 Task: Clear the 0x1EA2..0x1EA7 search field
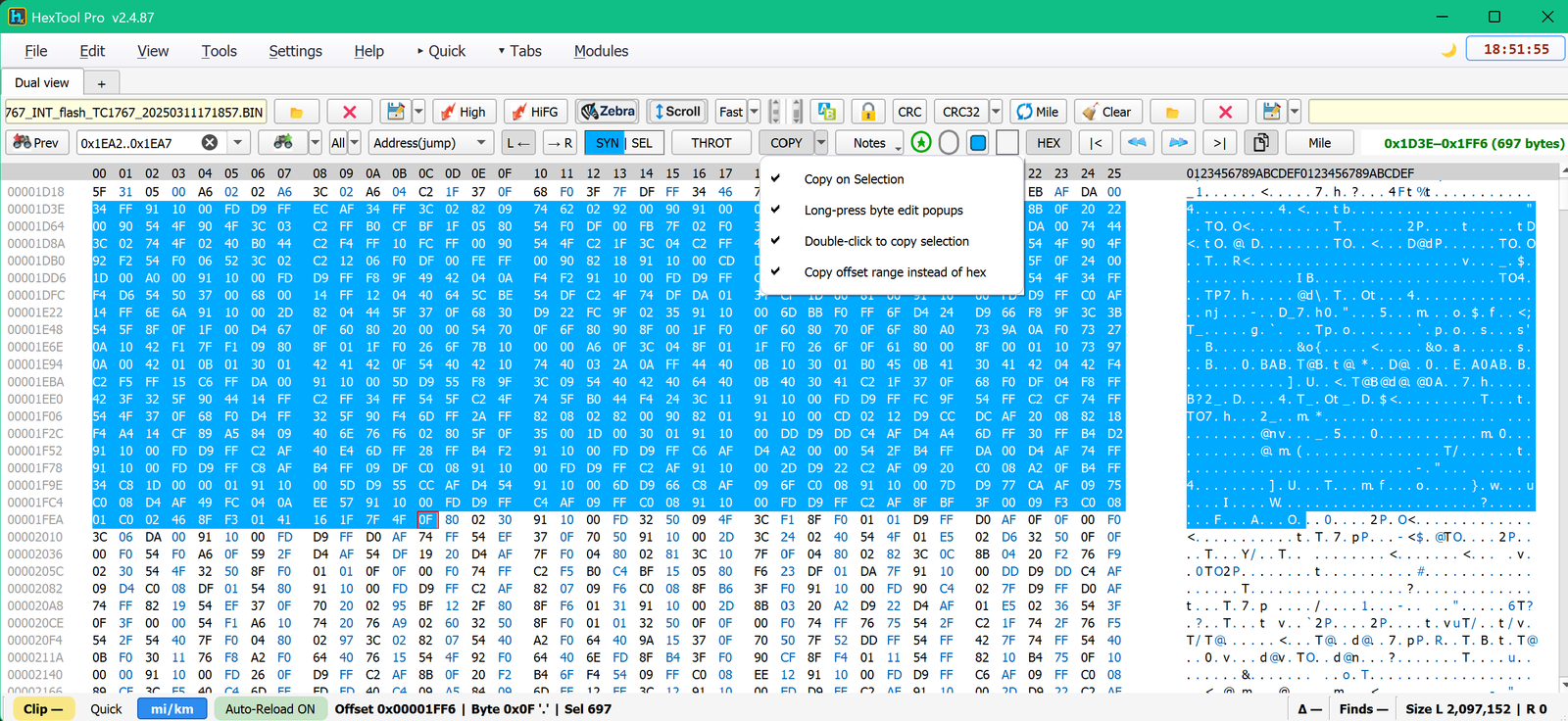tap(210, 143)
